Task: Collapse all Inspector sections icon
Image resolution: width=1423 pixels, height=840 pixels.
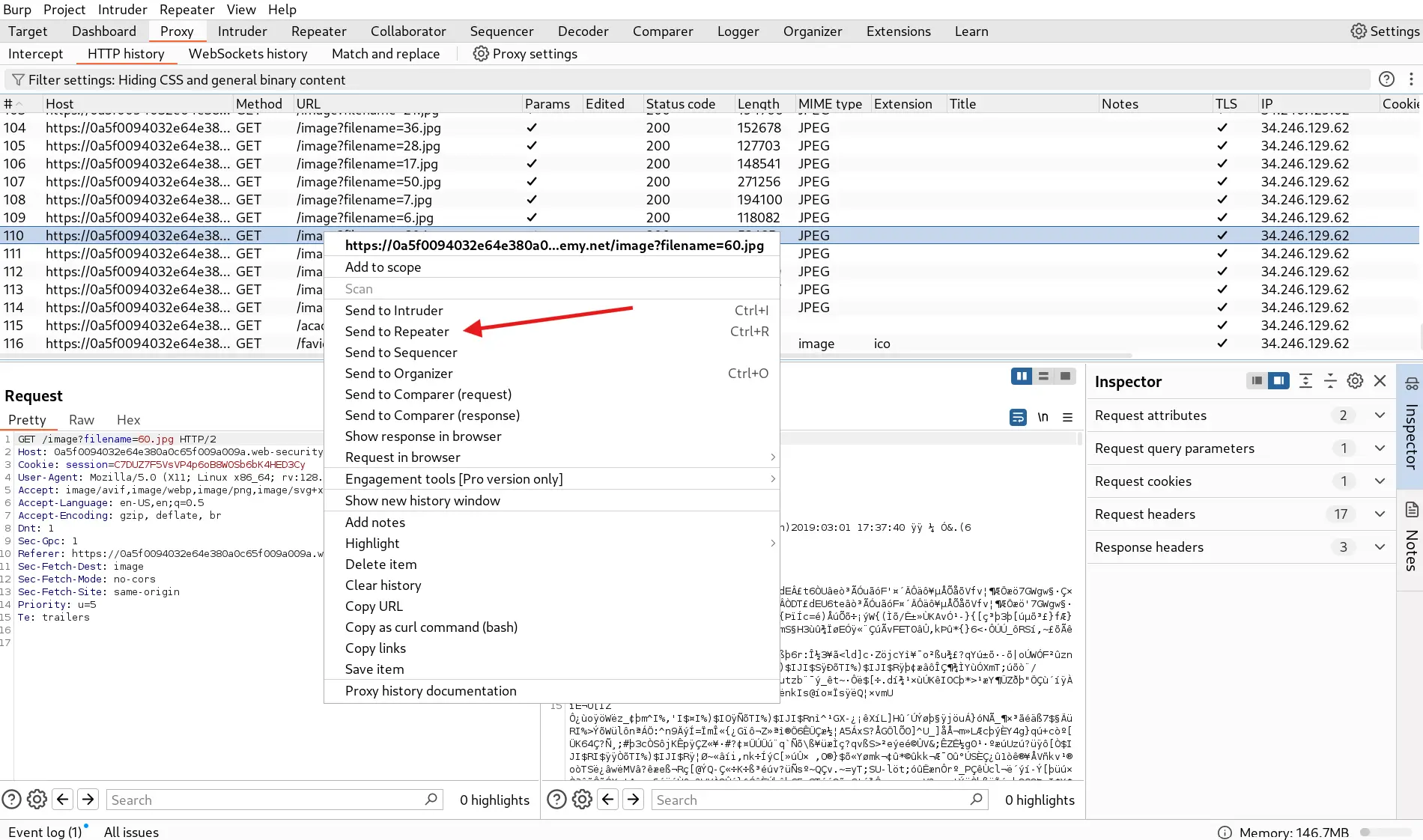Action: coord(1330,381)
